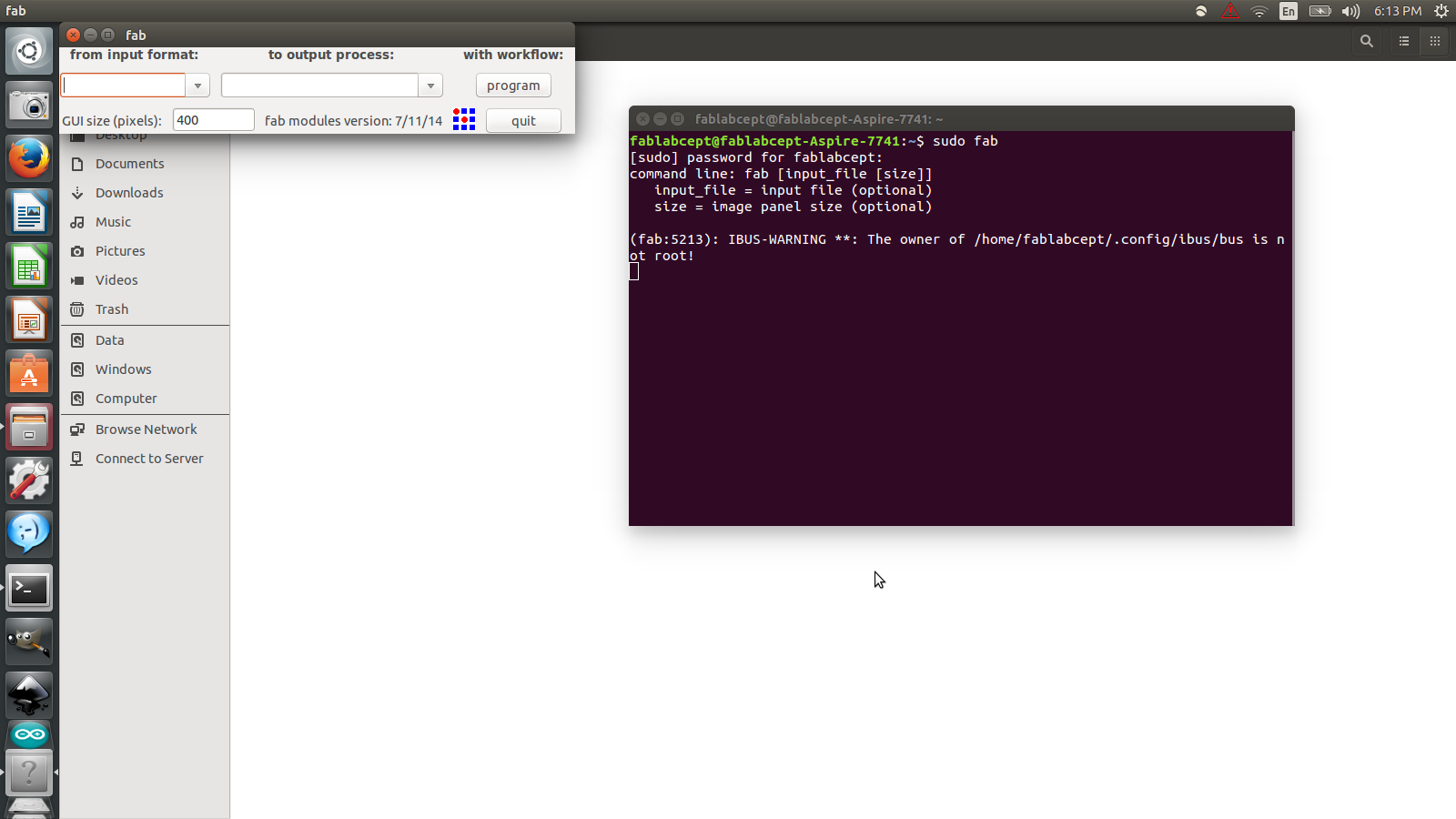Open the sound volume indicator

pyautogui.click(x=1350, y=11)
